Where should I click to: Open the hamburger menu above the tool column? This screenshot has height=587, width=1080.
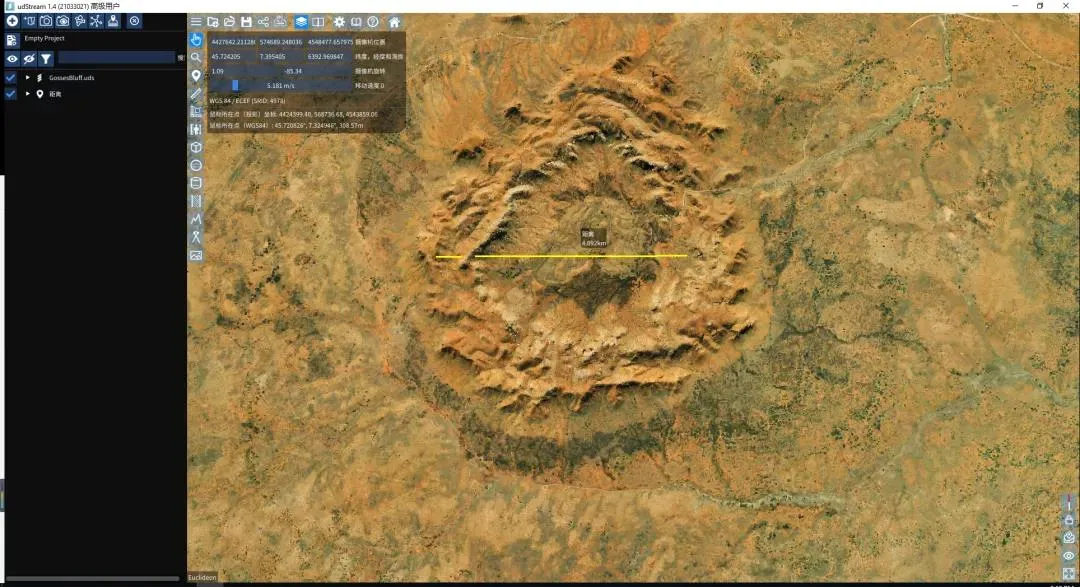[196, 22]
